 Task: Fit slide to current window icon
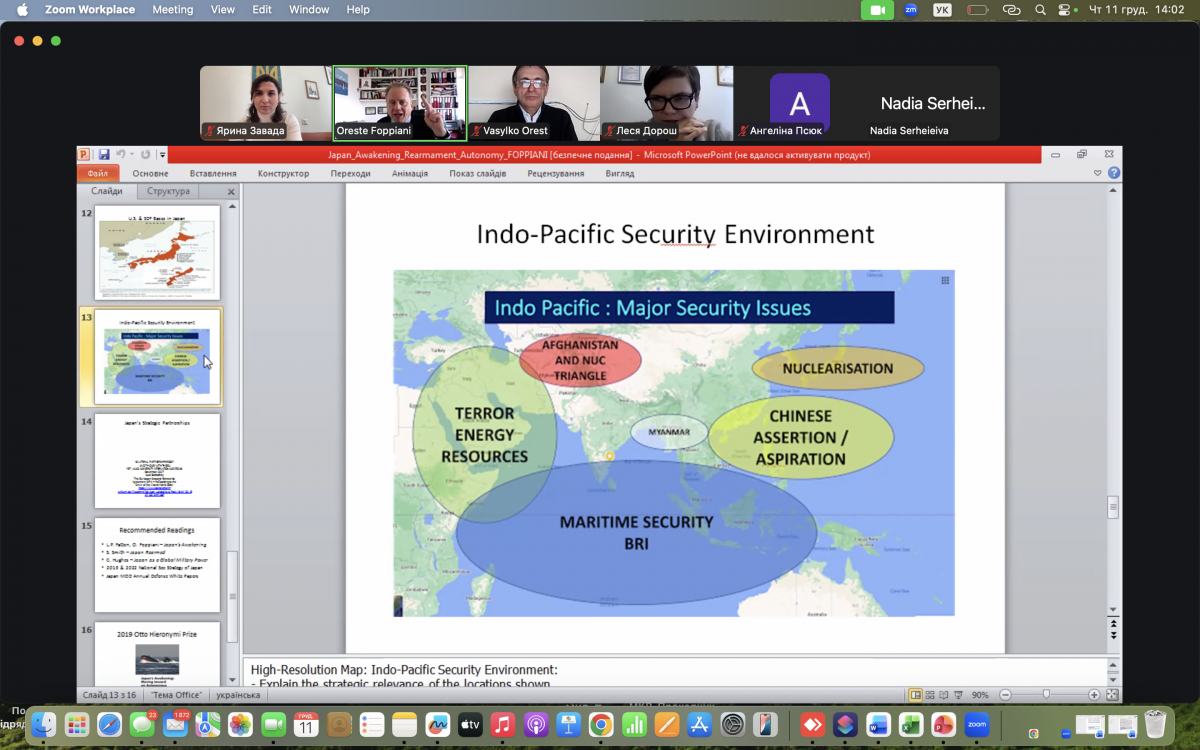(1111, 695)
